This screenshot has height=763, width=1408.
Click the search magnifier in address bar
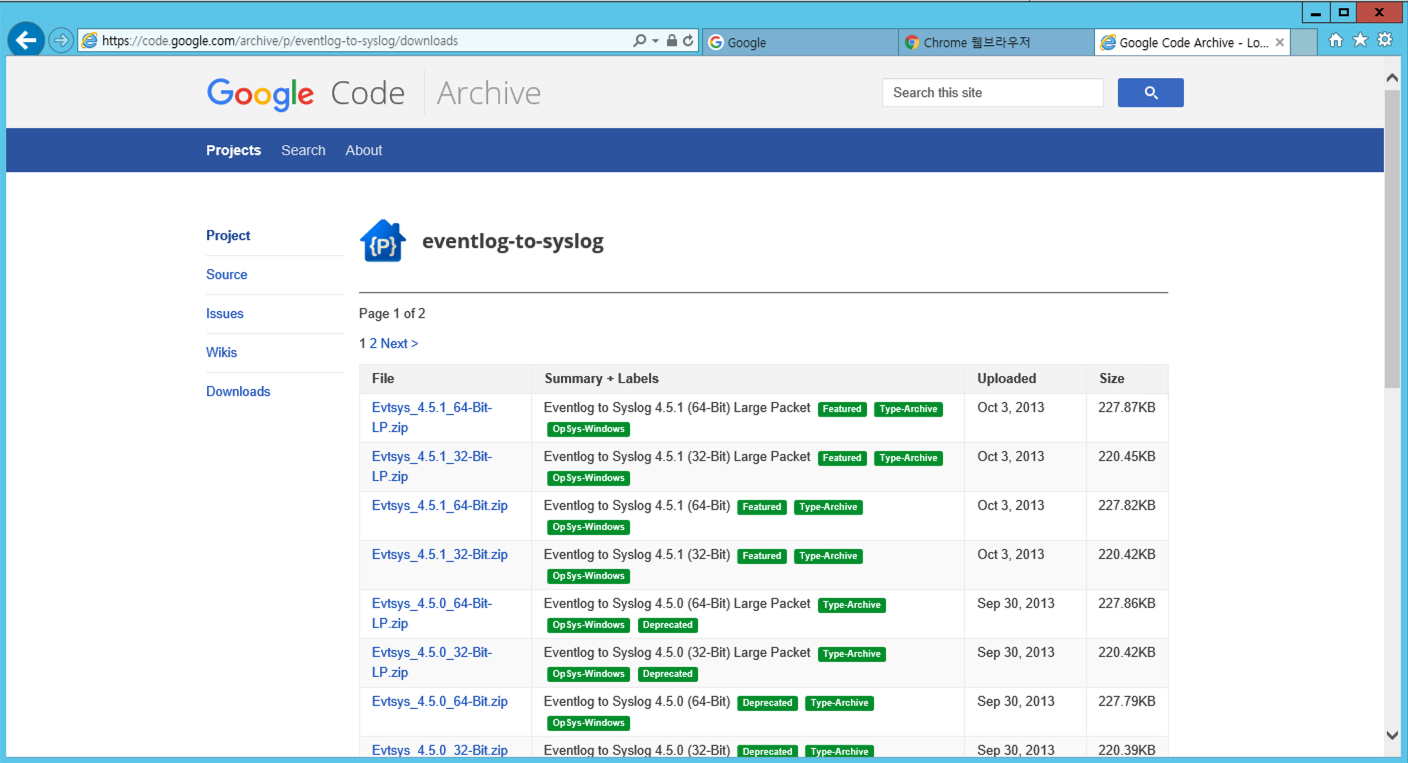pyautogui.click(x=640, y=41)
